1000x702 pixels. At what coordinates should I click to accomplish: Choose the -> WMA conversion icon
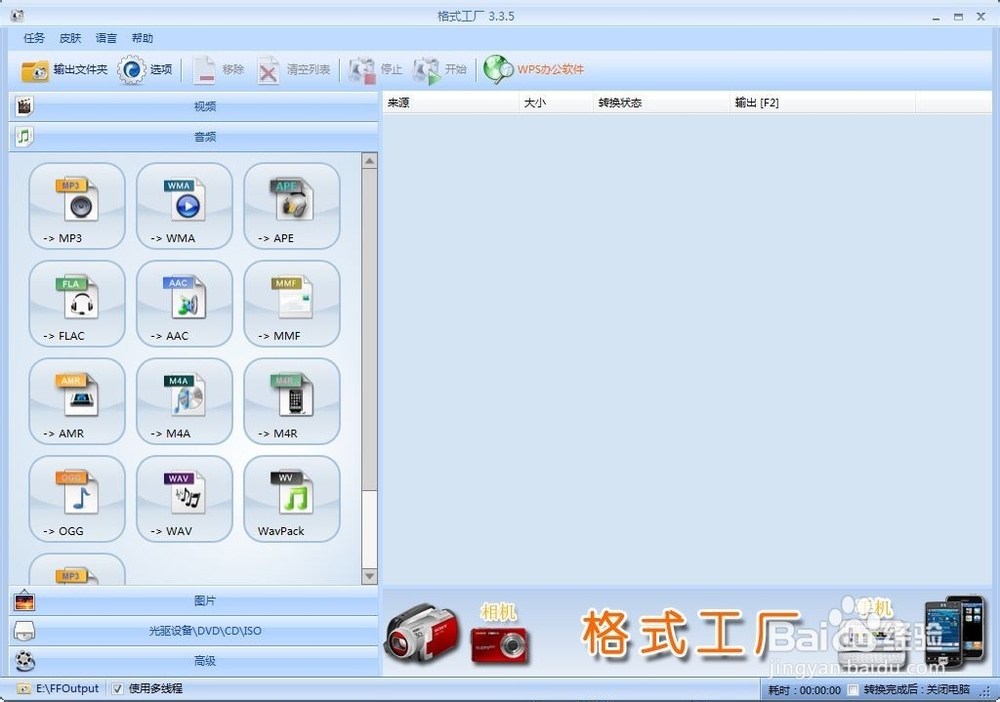pyautogui.click(x=184, y=206)
